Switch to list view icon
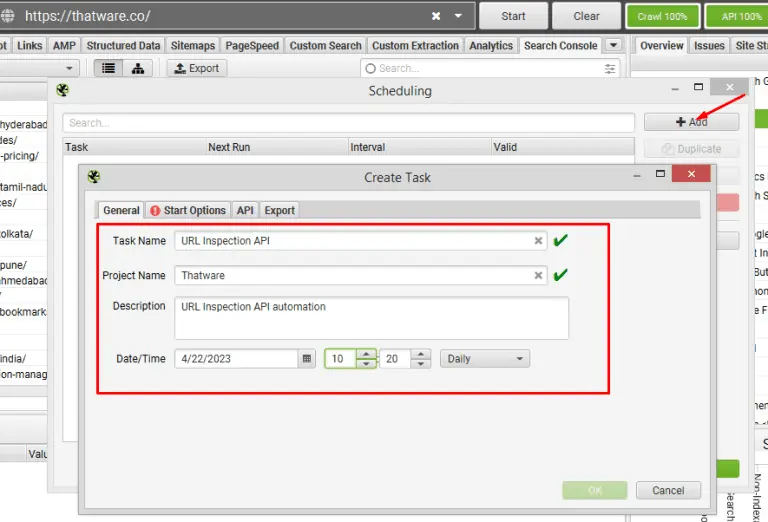768x522 pixels. tap(108, 68)
